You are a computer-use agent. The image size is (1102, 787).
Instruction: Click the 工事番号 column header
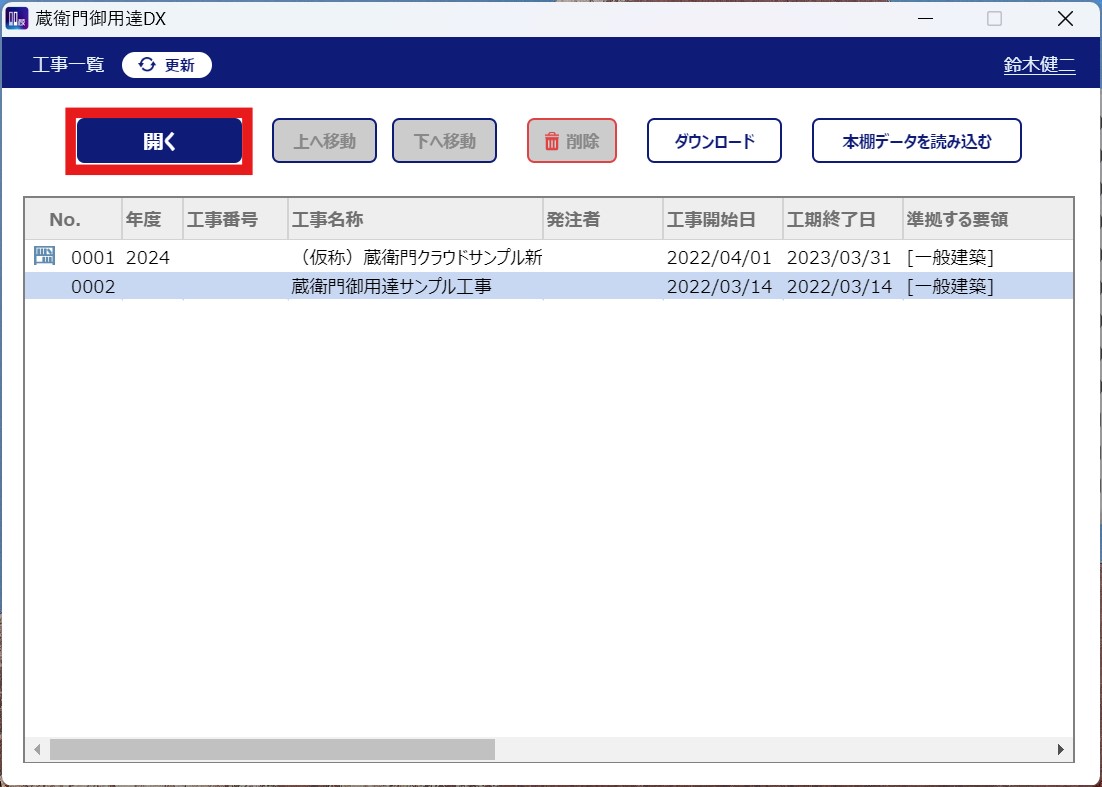pos(235,219)
